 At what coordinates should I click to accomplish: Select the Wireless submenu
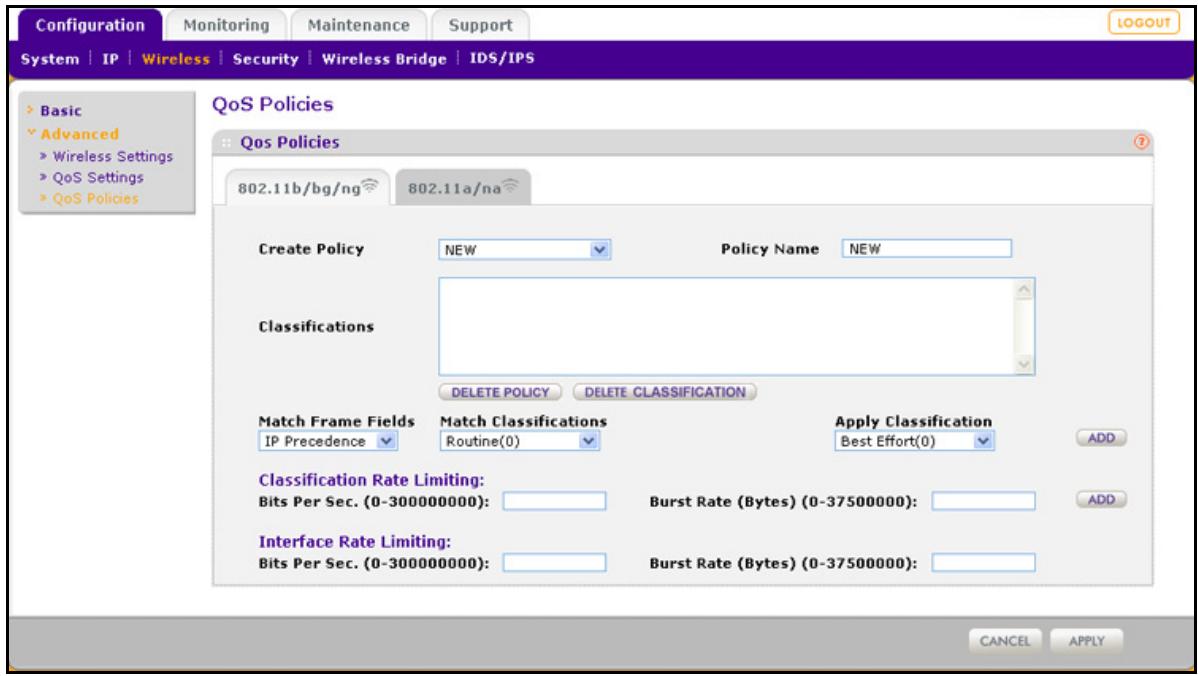176,59
